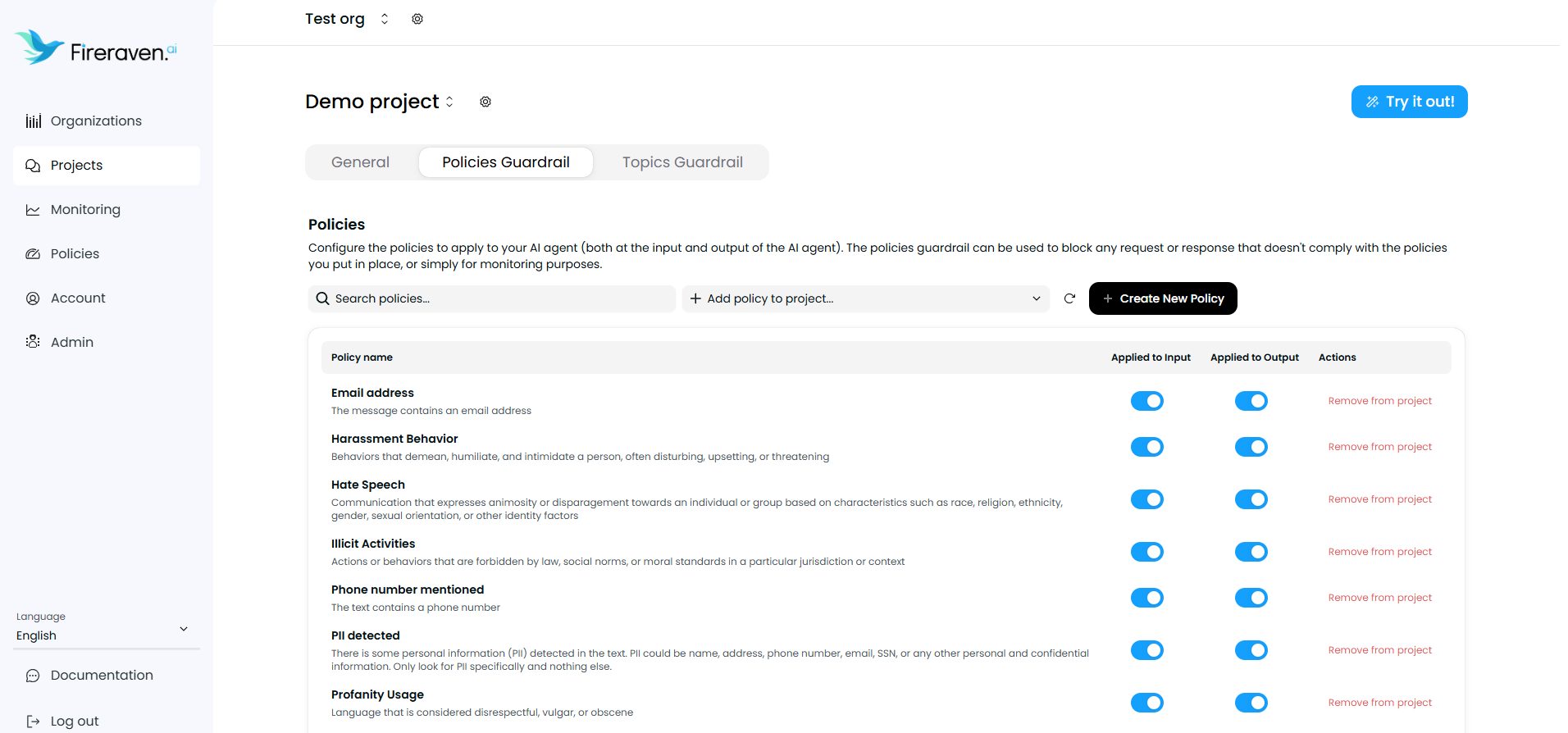Select the Admin icon in sidebar
Viewport: 1568px width, 733px height.
point(33,342)
